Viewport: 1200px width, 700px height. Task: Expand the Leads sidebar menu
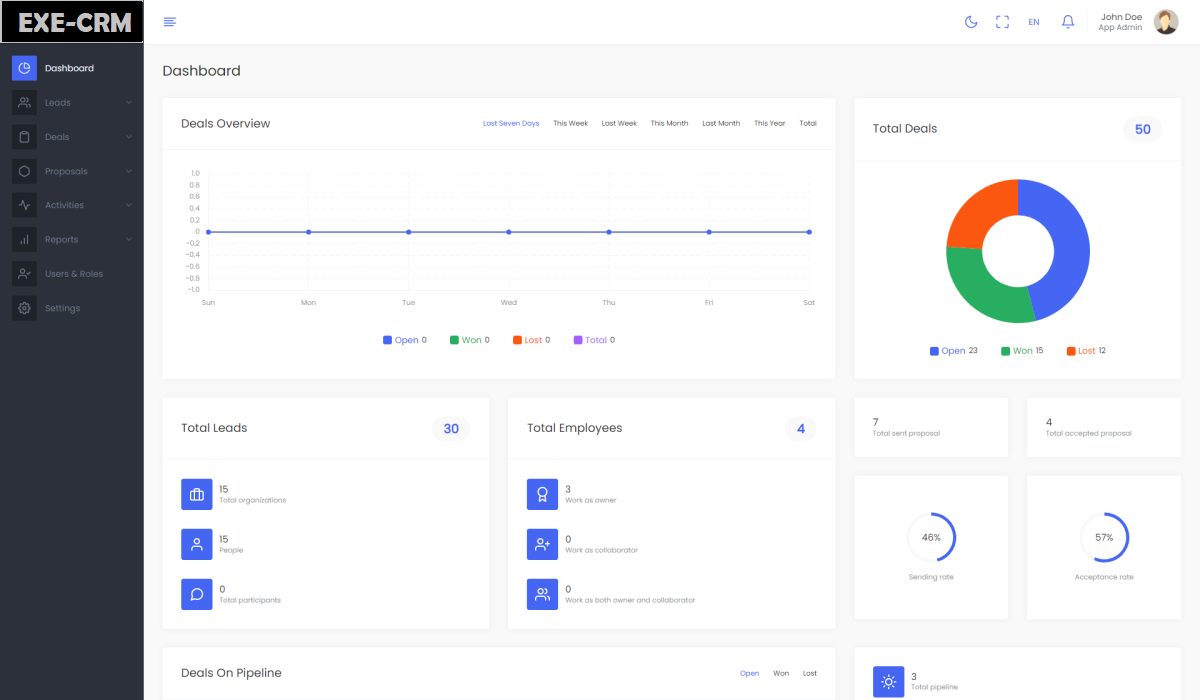pyautogui.click(x=72, y=102)
